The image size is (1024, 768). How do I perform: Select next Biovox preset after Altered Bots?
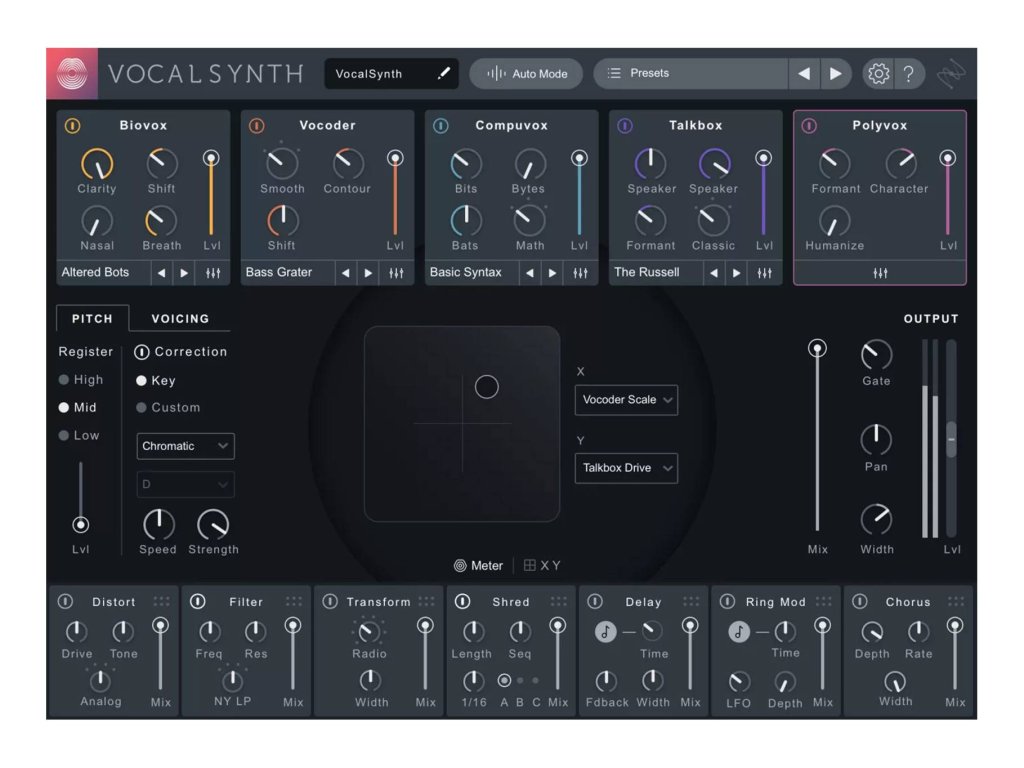(x=184, y=273)
